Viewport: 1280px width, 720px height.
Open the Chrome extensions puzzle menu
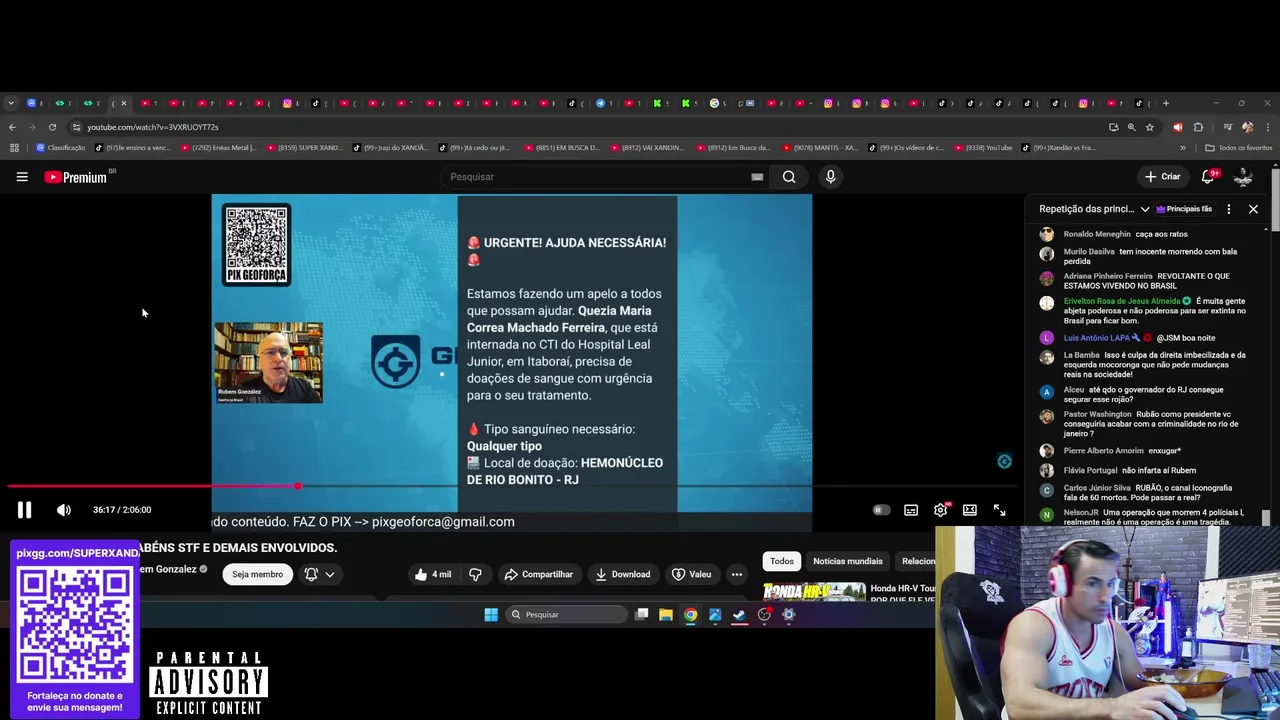(1198, 127)
